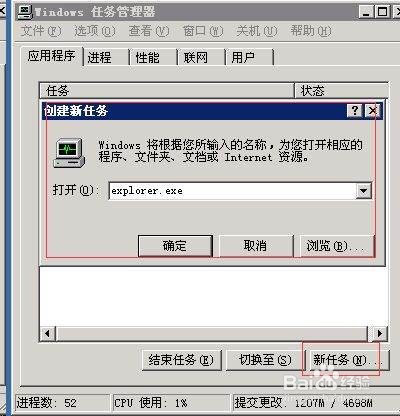This screenshot has height=416, width=400.
Task: Click the 取消 button
Action: [256, 246]
